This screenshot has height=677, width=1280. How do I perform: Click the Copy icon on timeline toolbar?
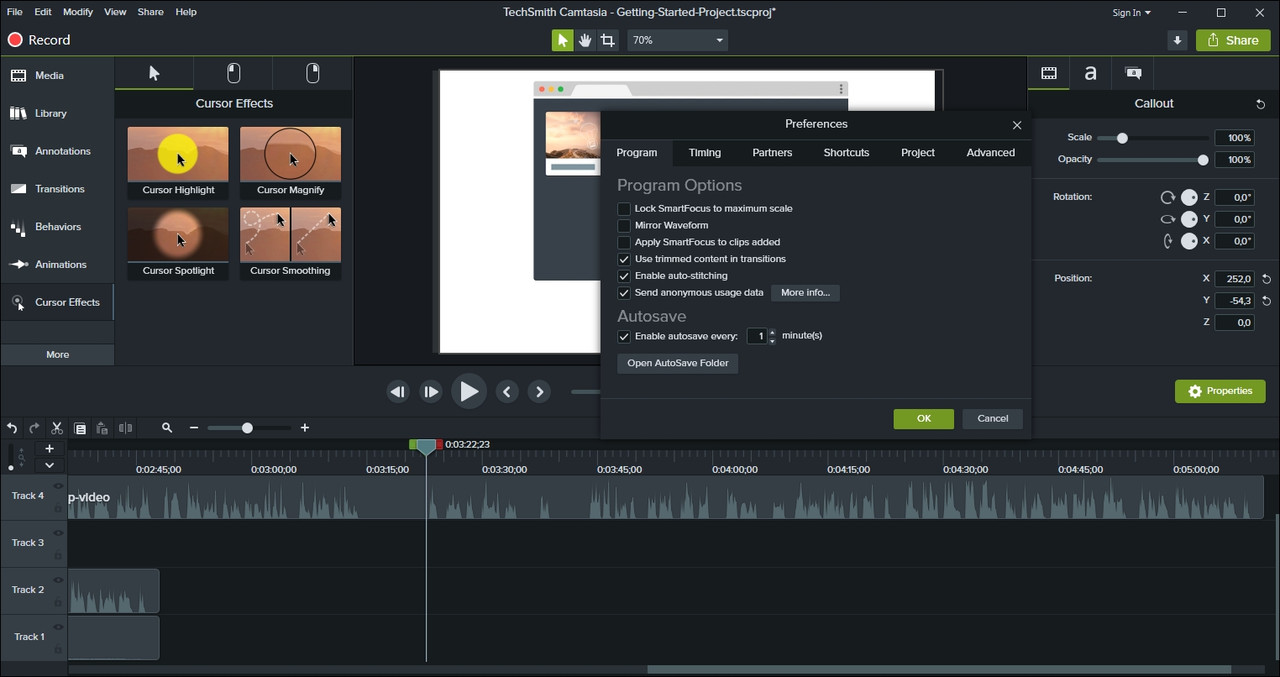(x=80, y=428)
